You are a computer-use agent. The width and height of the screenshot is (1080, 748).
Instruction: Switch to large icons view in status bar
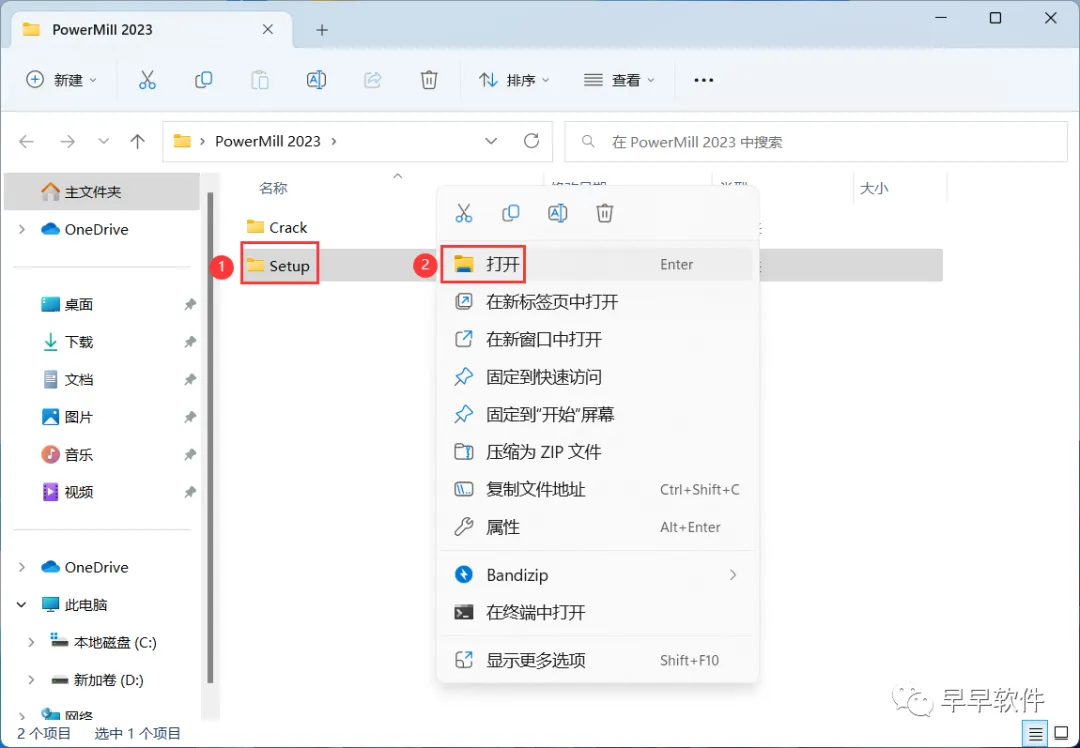(1061, 735)
